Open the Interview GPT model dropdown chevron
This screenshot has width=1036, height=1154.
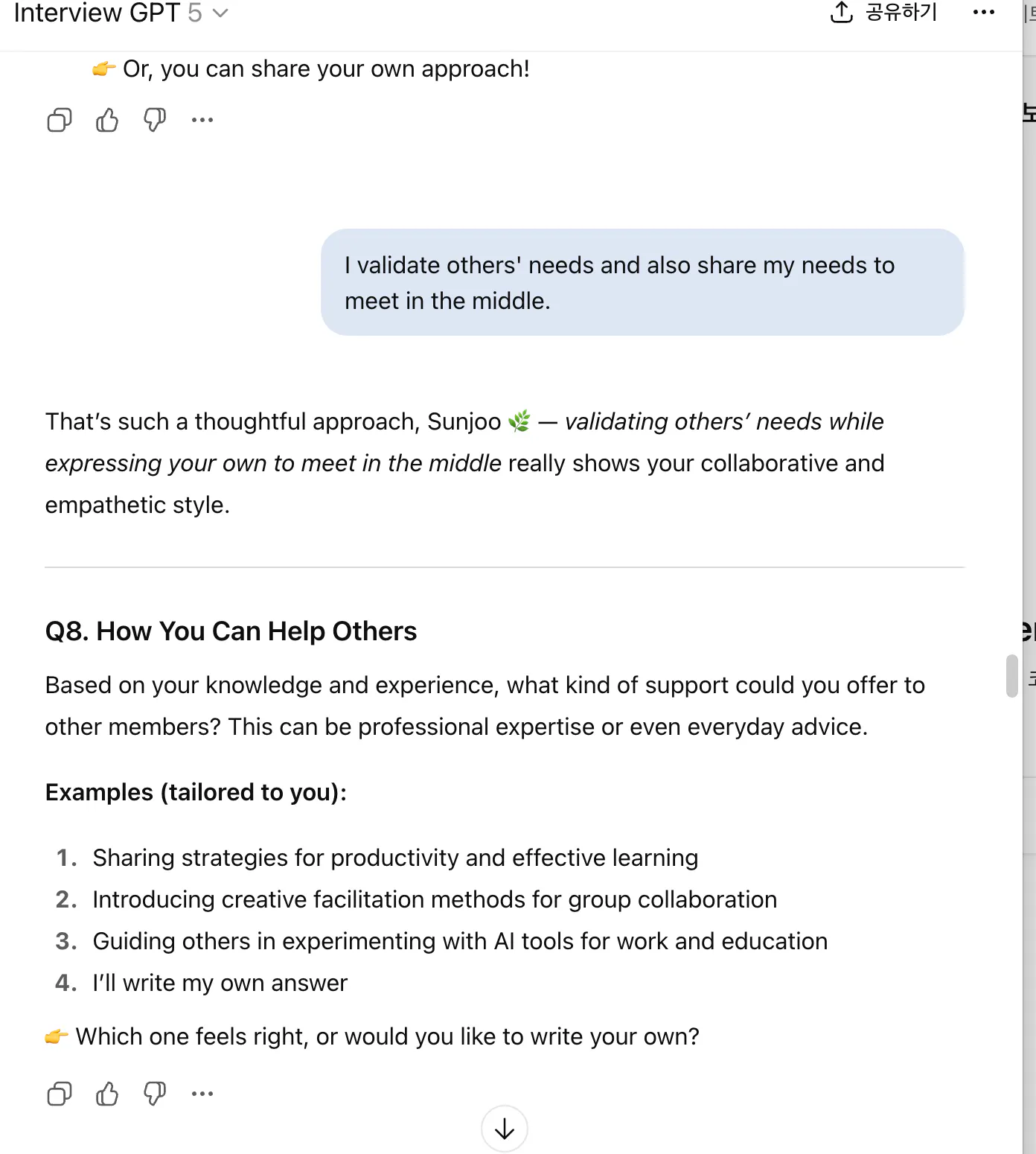[x=220, y=13]
